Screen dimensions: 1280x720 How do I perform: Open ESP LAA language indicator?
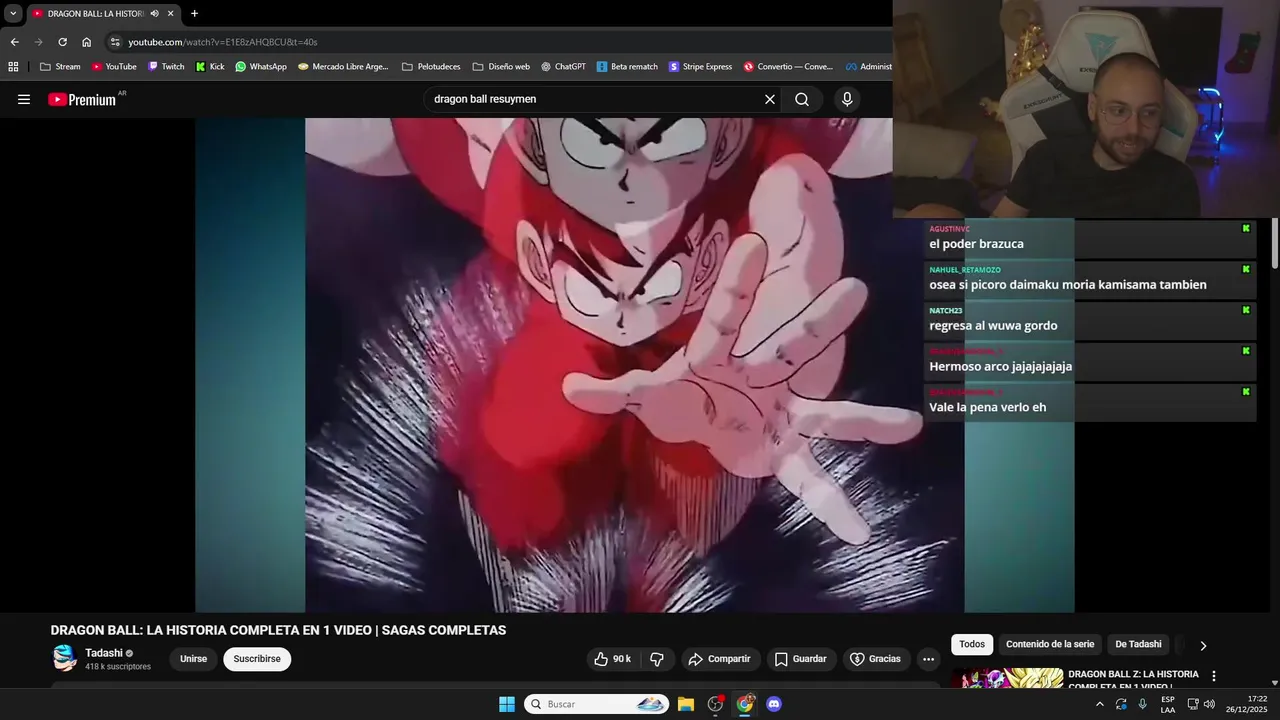(1168, 704)
